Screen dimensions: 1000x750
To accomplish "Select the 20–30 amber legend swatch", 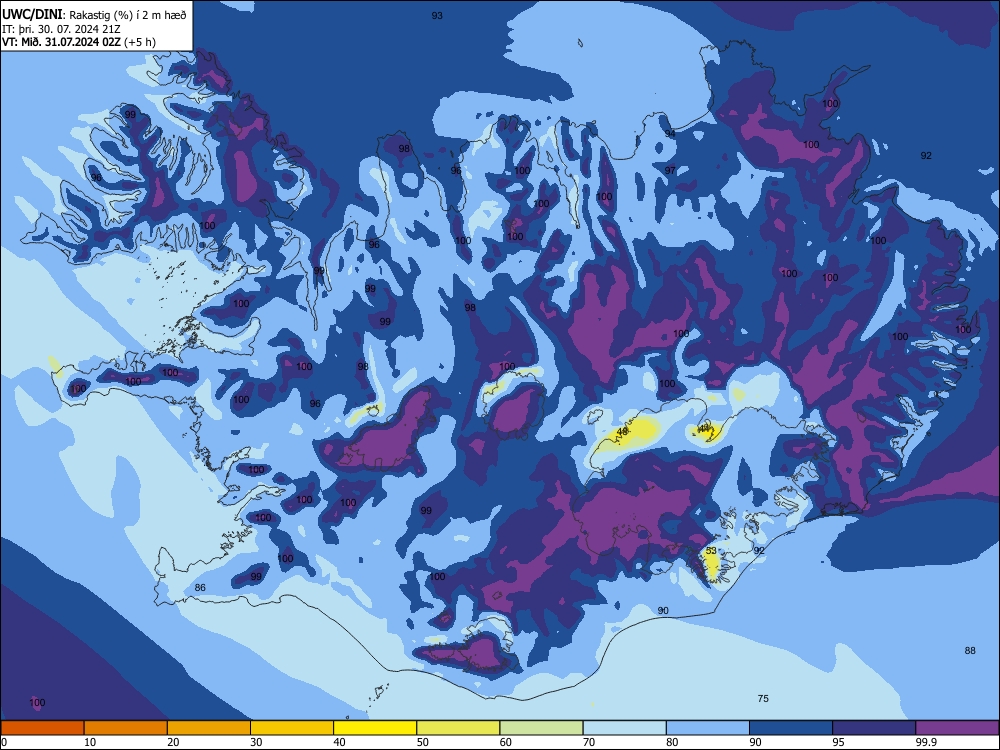I will (209, 728).
